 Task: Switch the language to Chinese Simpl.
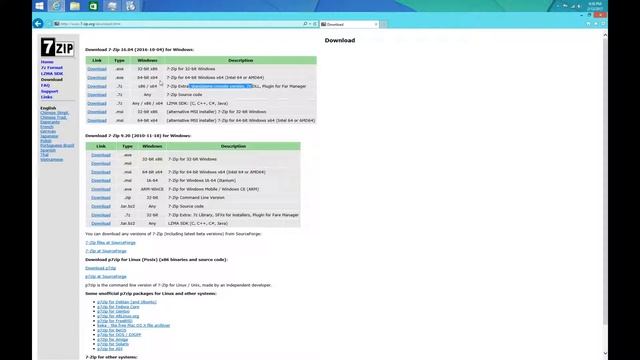[54, 113]
